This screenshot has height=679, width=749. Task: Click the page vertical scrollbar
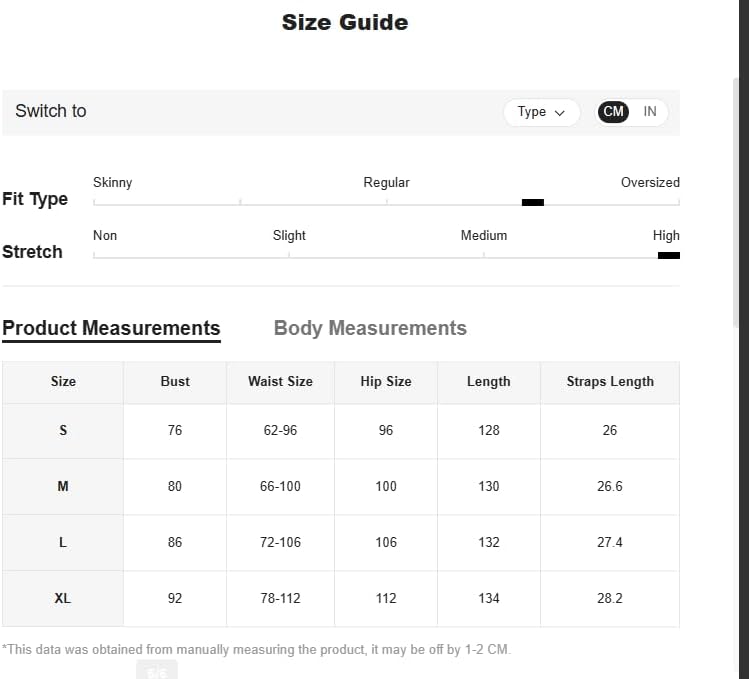(x=736, y=201)
